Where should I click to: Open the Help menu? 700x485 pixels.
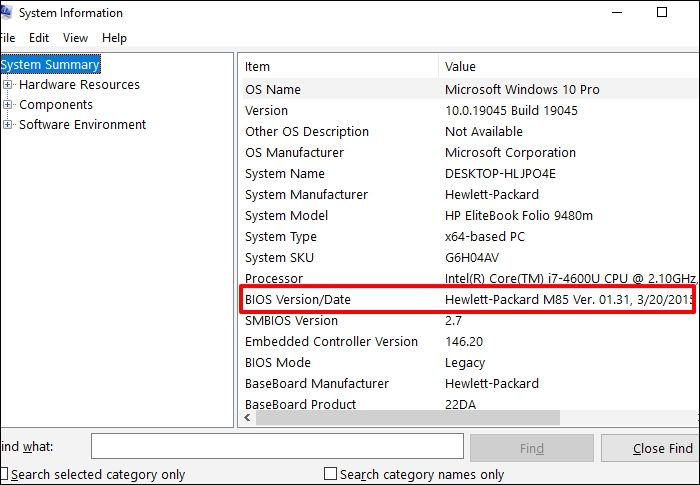[x=114, y=38]
